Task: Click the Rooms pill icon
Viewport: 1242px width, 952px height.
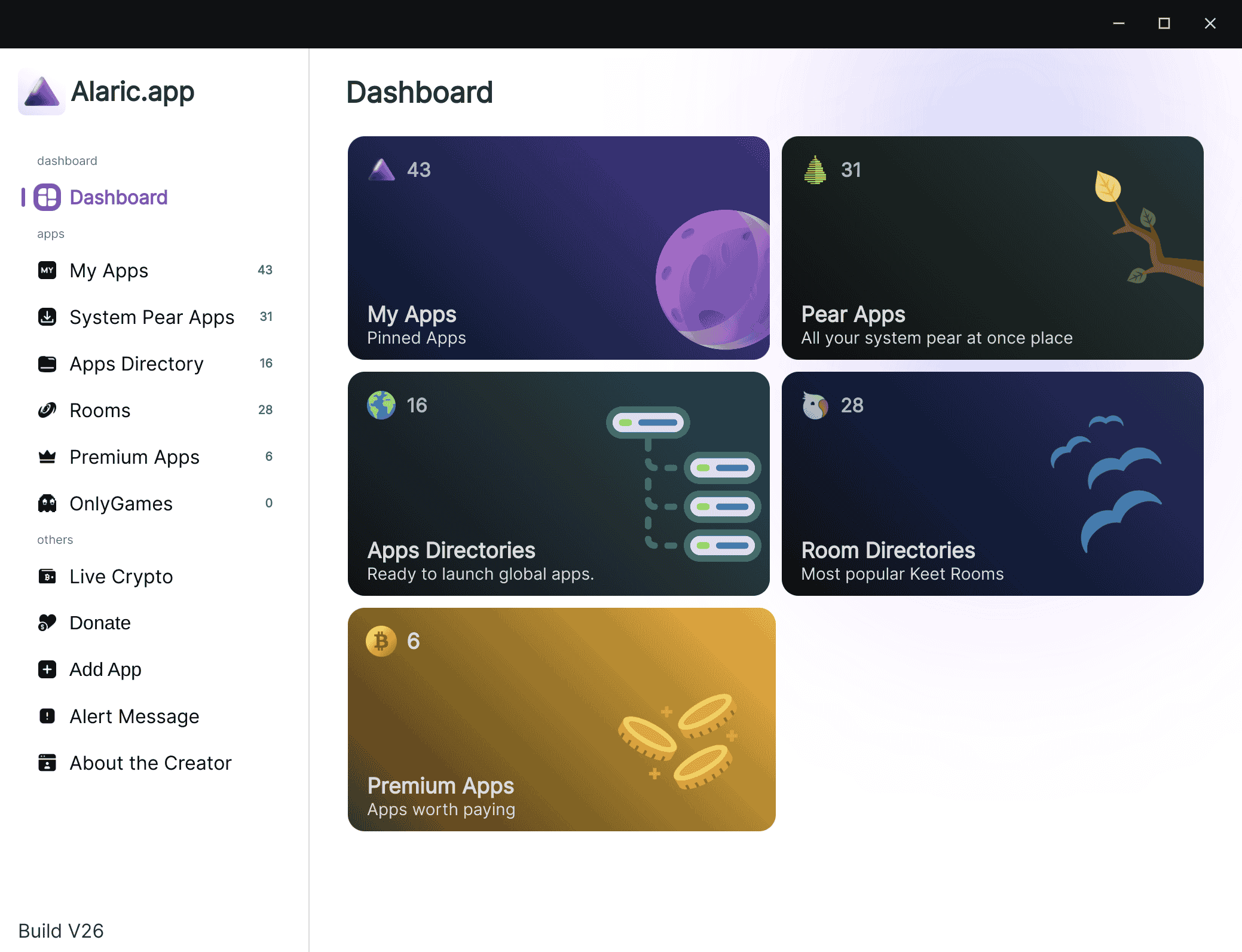Action: click(47, 410)
